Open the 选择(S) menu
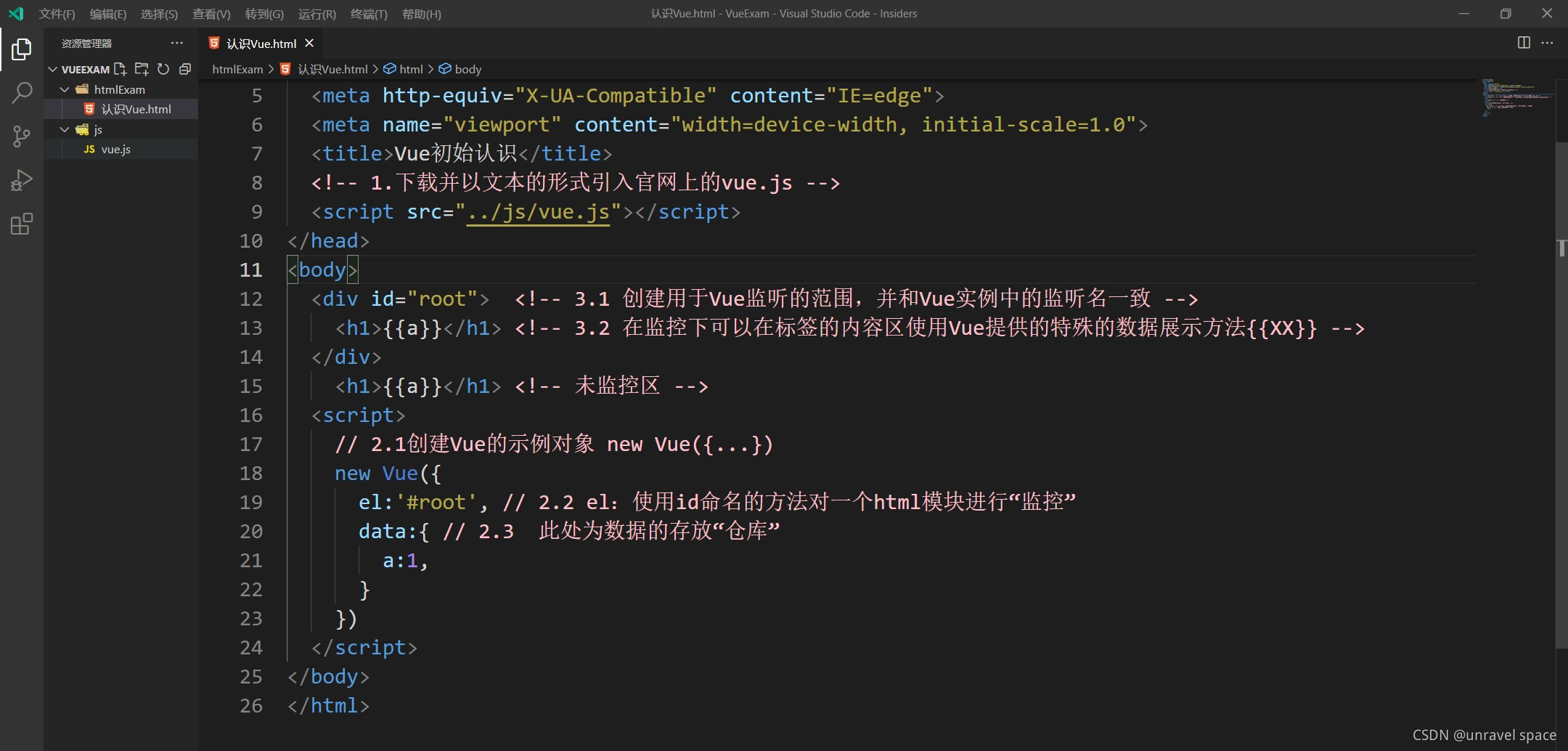This screenshot has width=1568, height=751. pos(159,14)
